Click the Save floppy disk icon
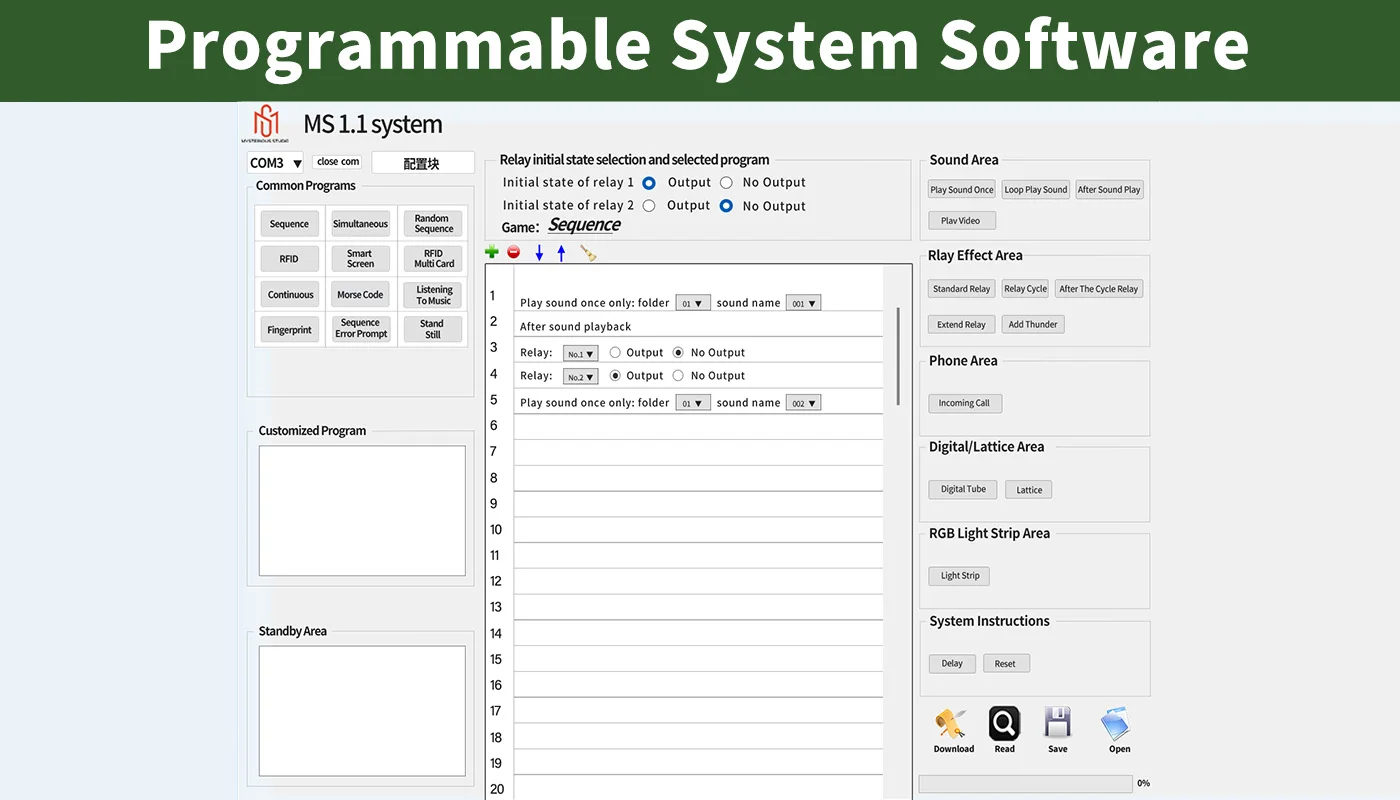1400x800 pixels. pos(1058,723)
